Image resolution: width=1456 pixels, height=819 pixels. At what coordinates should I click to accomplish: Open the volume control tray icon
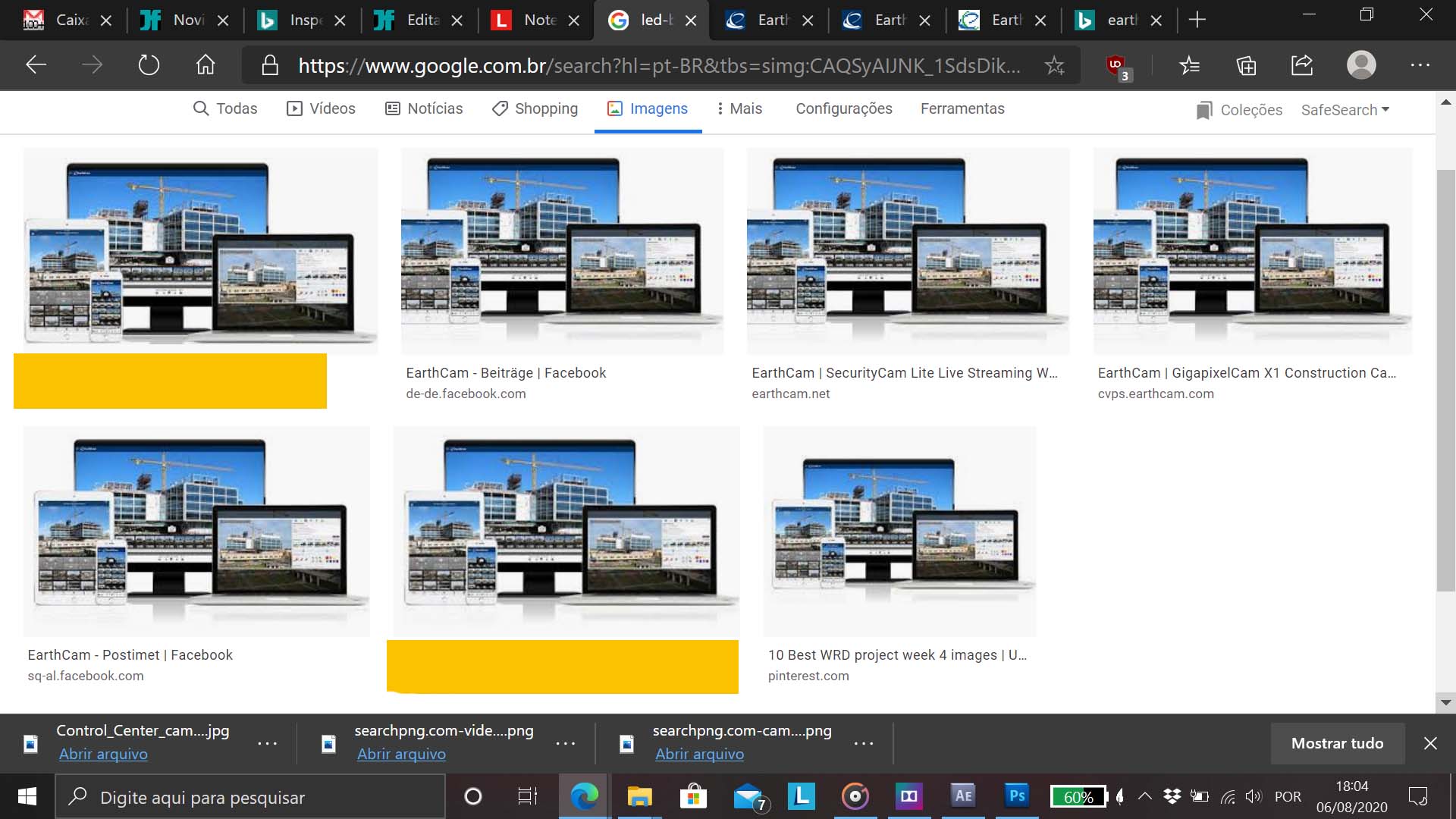[x=1253, y=797]
